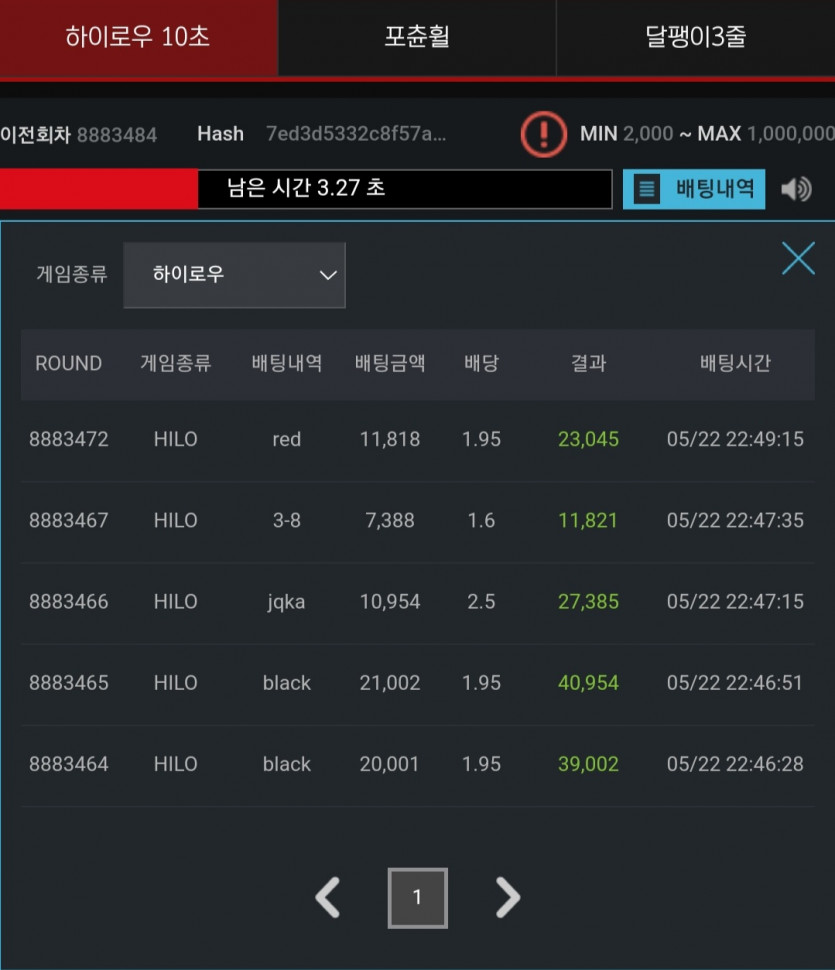Select round 8883466 row
This screenshot has width=835, height=970.
coord(418,602)
